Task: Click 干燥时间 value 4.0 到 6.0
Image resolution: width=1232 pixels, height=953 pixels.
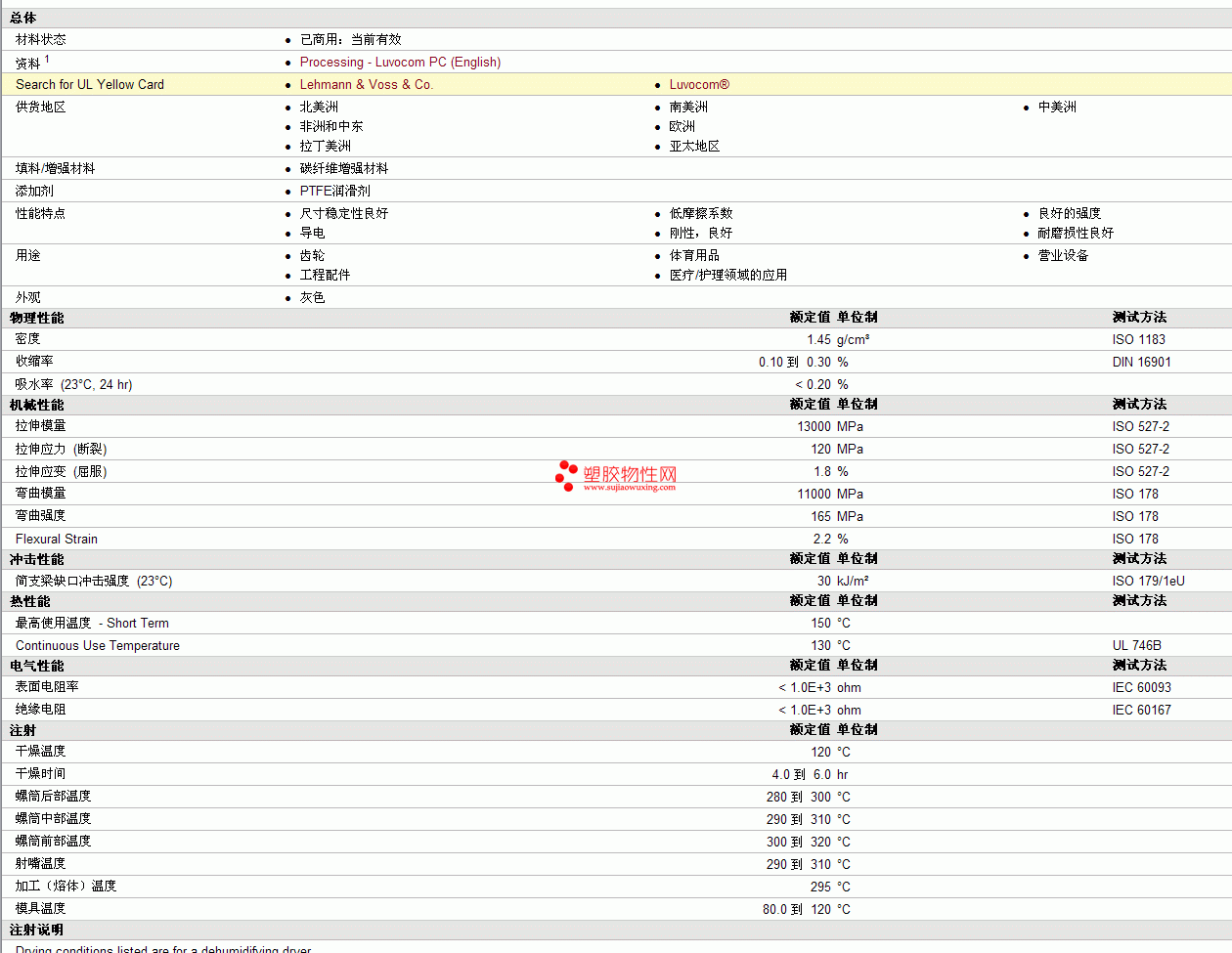Action: [801, 774]
